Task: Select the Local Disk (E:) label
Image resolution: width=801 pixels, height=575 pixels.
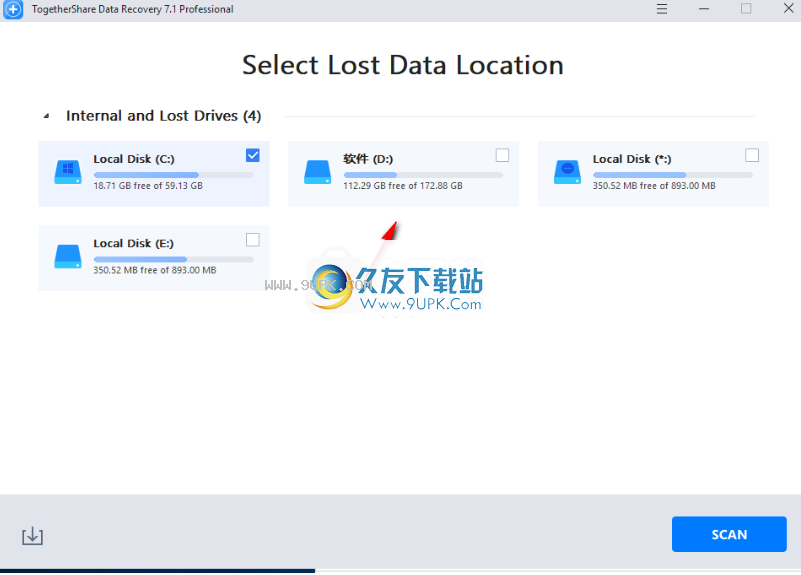Action: [x=133, y=244]
